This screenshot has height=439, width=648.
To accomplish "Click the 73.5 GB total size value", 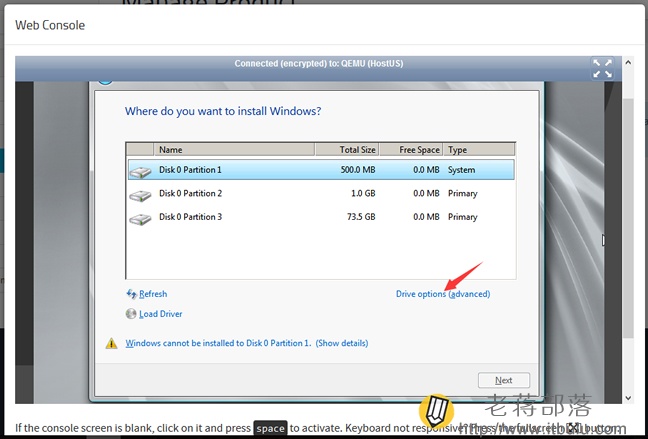I will click(x=361, y=217).
